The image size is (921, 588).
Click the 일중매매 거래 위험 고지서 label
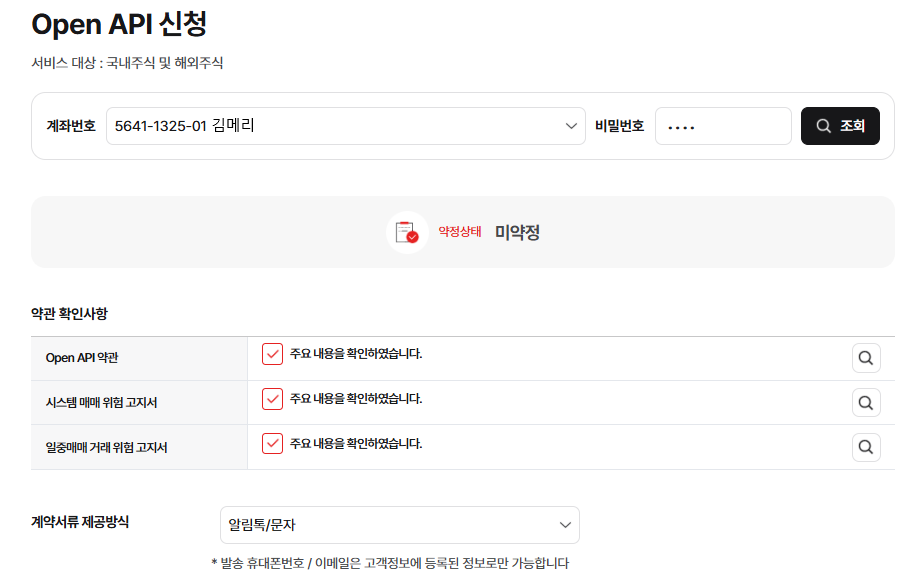(106, 447)
